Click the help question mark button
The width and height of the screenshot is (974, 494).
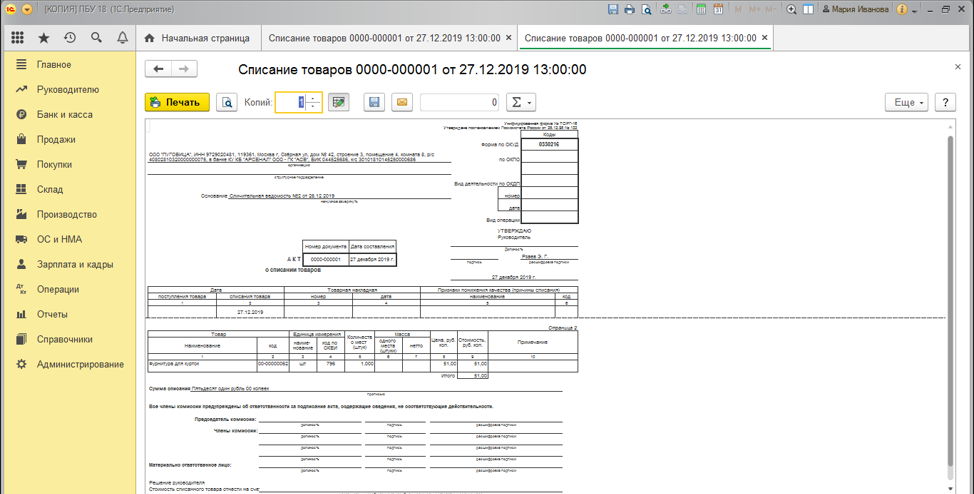click(945, 102)
